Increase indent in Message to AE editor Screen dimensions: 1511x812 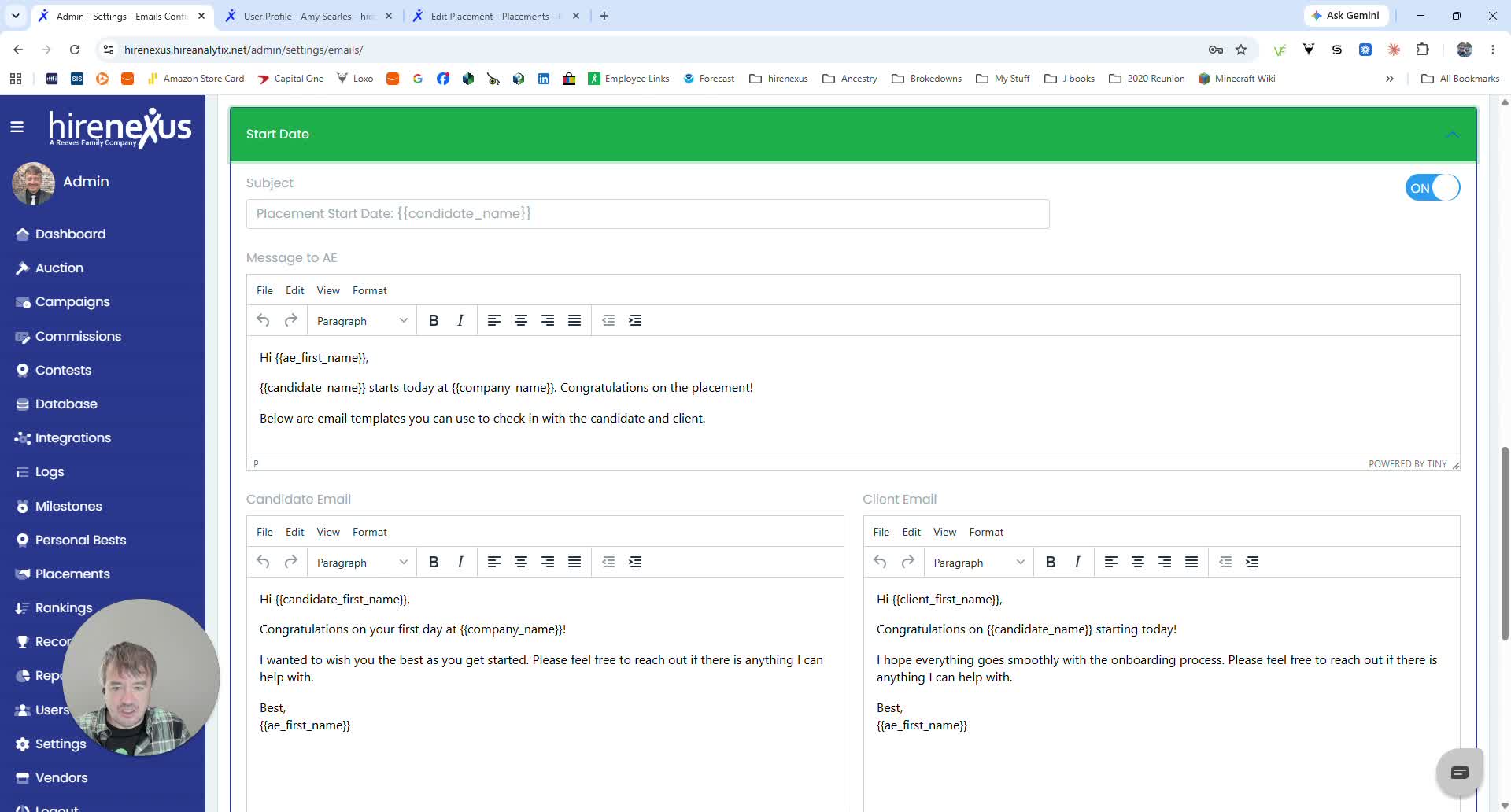click(635, 320)
